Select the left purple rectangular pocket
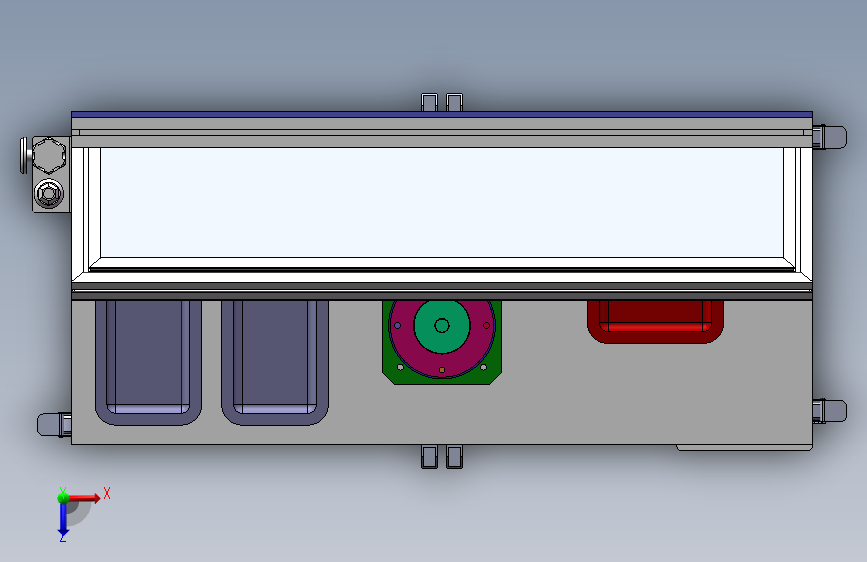Image resolution: width=867 pixels, height=562 pixels. (148, 362)
